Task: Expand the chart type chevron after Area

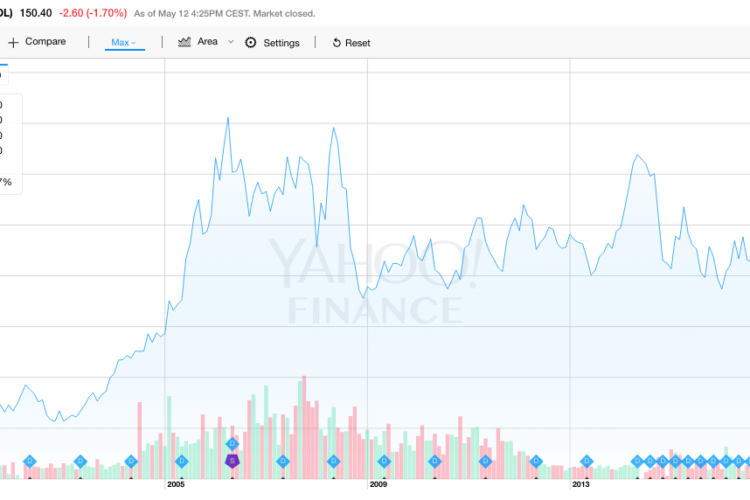Action: (x=231, y=42)
